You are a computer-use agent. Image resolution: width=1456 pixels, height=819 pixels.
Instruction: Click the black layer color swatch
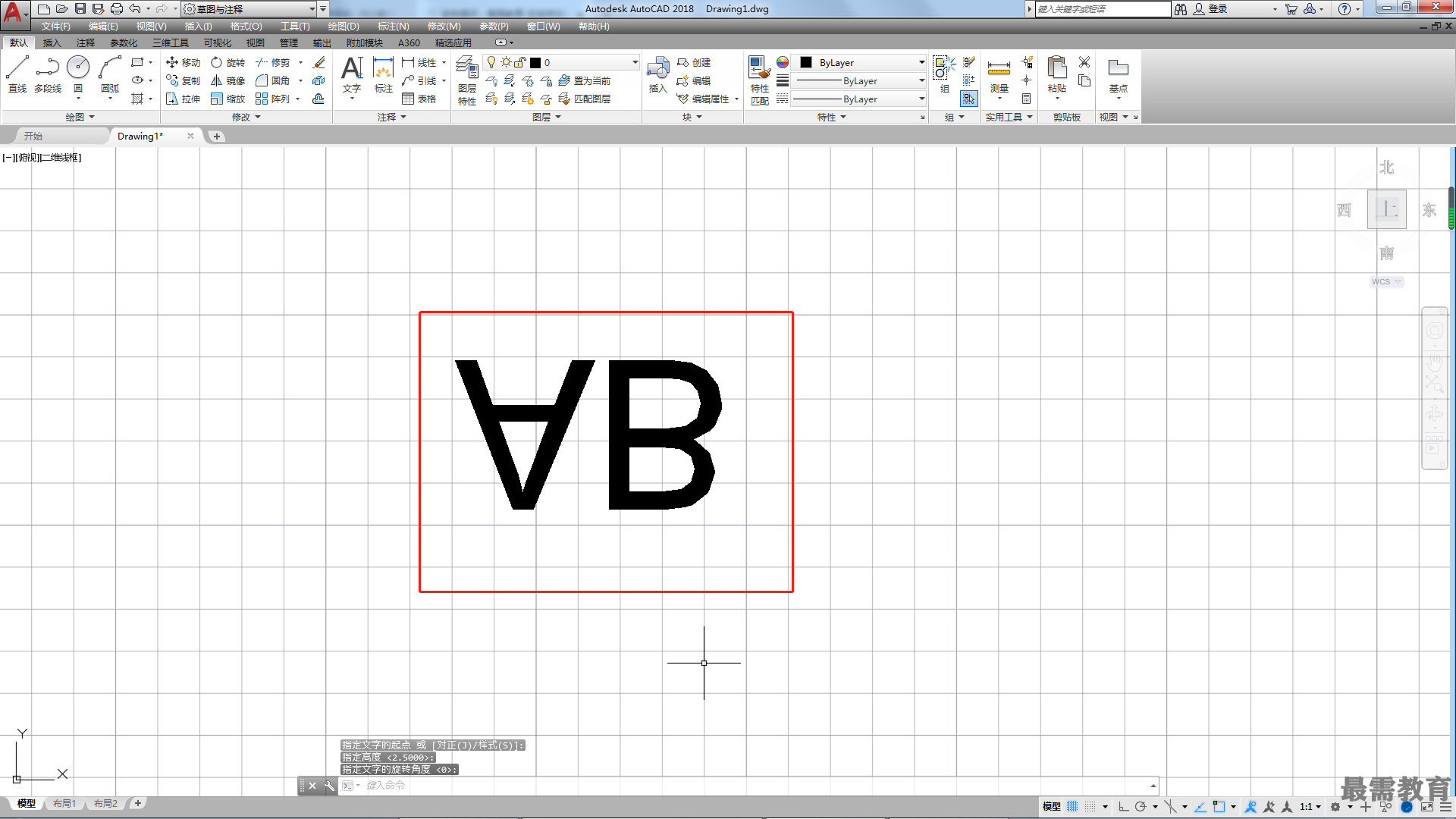tap(535, 62)
